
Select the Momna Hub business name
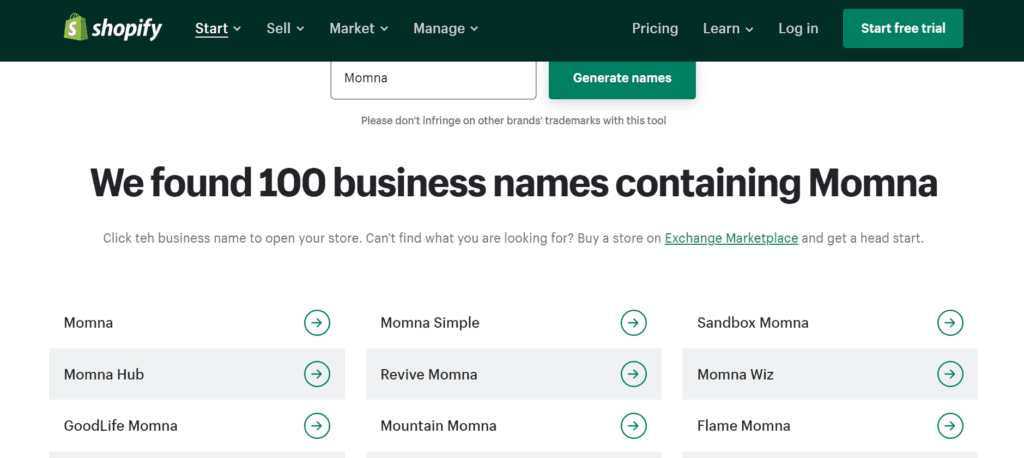[x=104, y=374]
